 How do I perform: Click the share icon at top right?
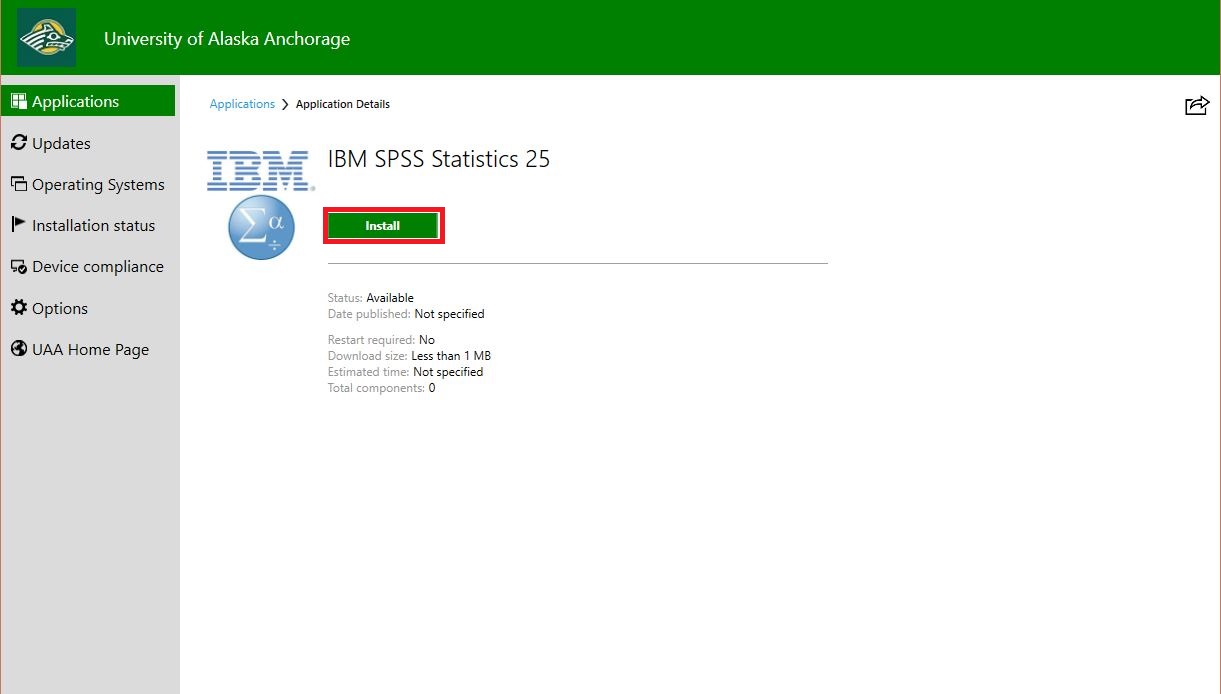[x=1197, y=105]
